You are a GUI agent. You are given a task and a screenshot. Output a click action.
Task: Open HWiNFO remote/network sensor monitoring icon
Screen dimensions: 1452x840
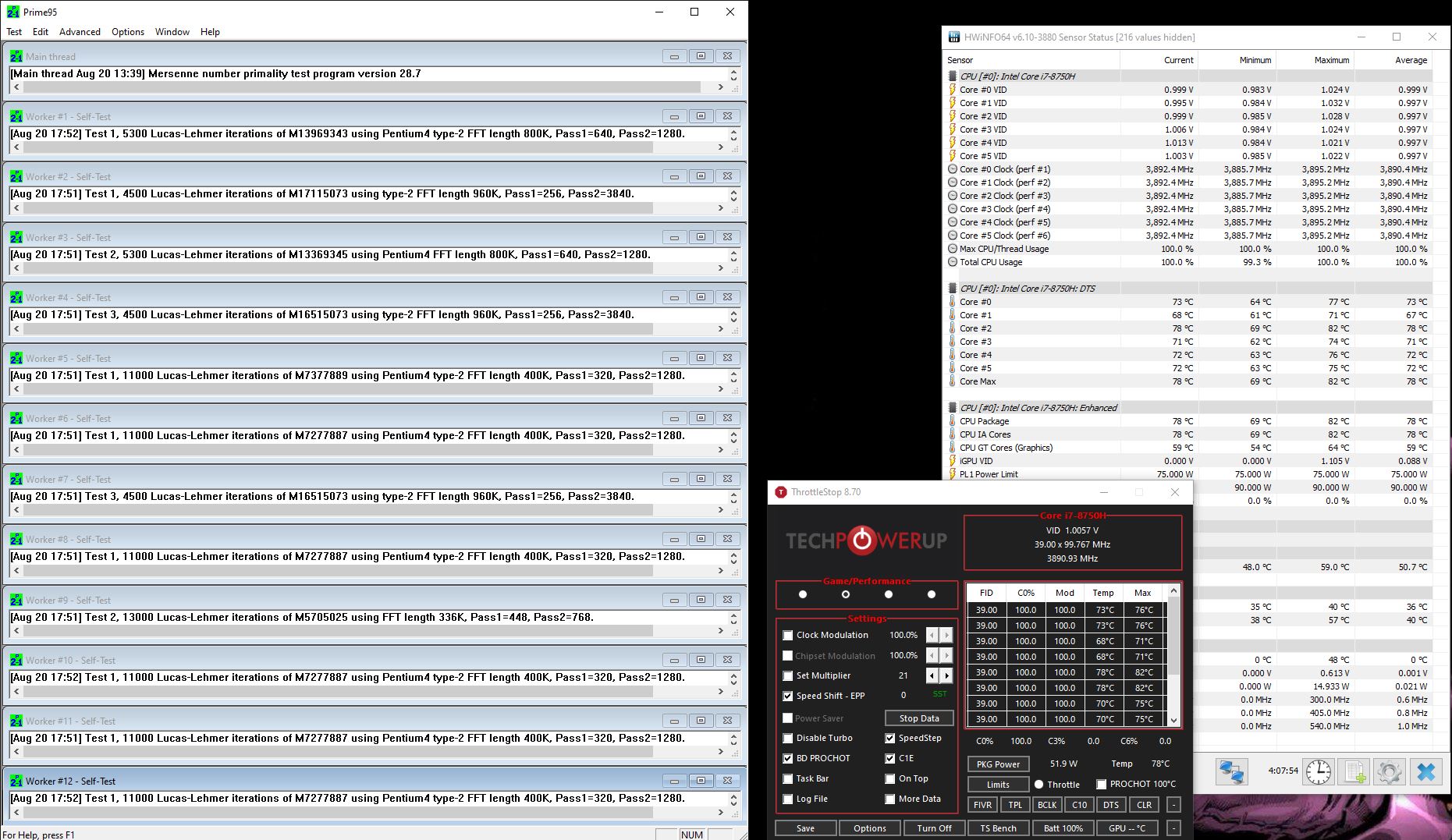pyautogui.click(x=1232, y=772)
